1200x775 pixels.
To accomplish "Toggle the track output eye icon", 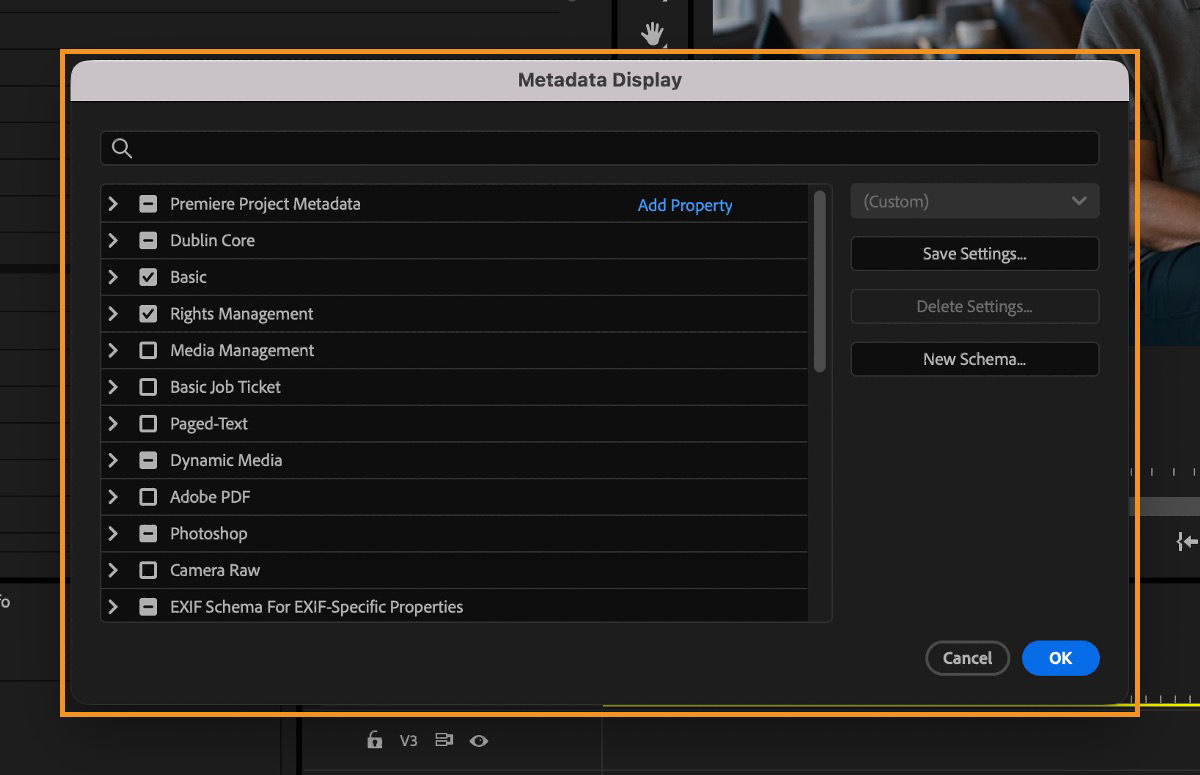I will [x=479, y=741].
